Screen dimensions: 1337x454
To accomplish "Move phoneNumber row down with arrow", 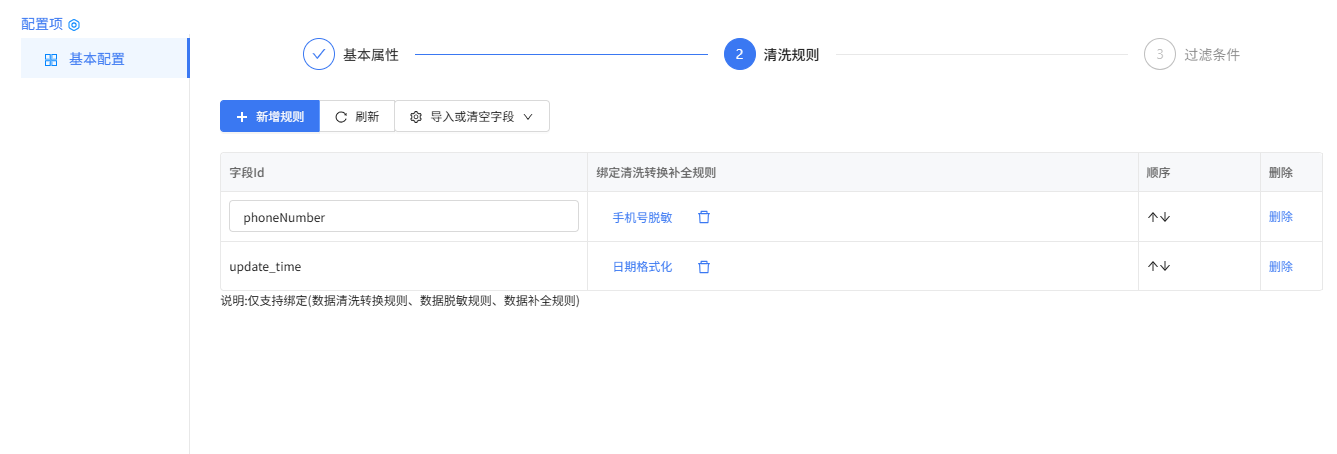I will coord(1165,217).
